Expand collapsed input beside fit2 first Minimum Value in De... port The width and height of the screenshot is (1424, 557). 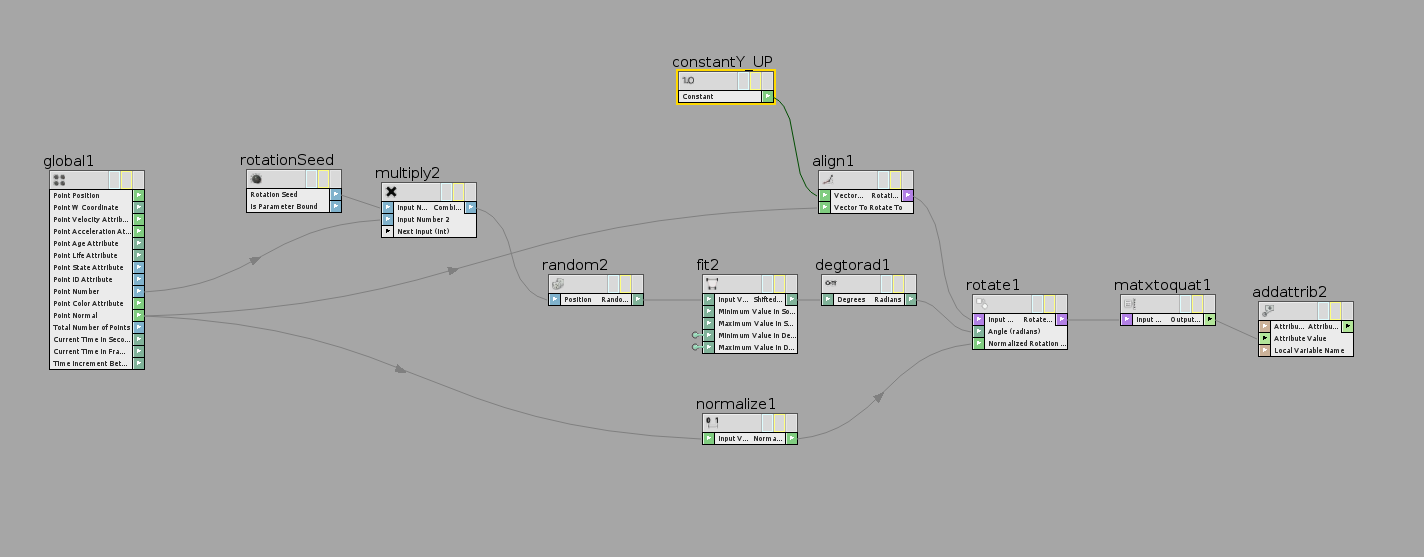click(696, 335)
